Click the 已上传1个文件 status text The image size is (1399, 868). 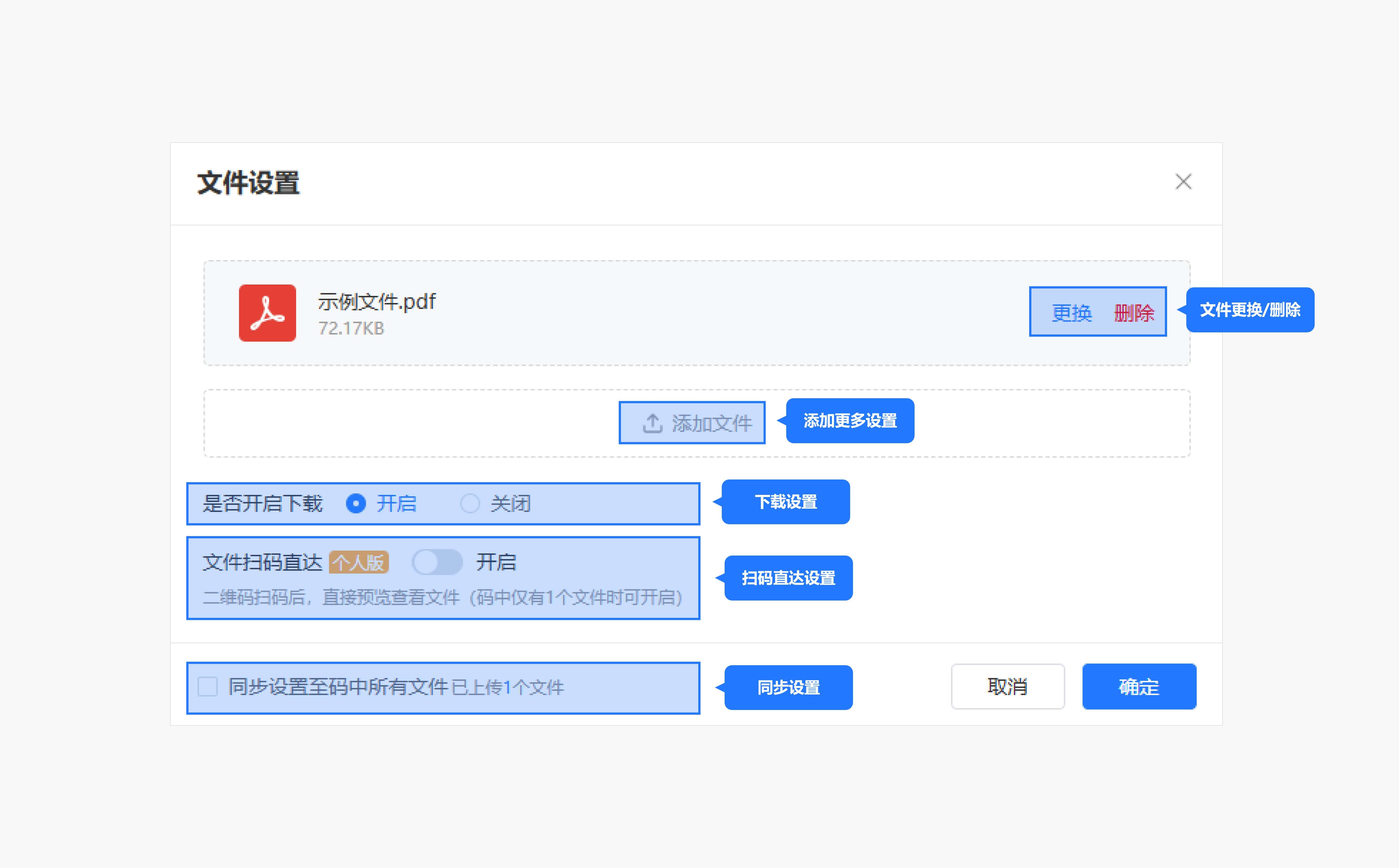tap(507, 688)
